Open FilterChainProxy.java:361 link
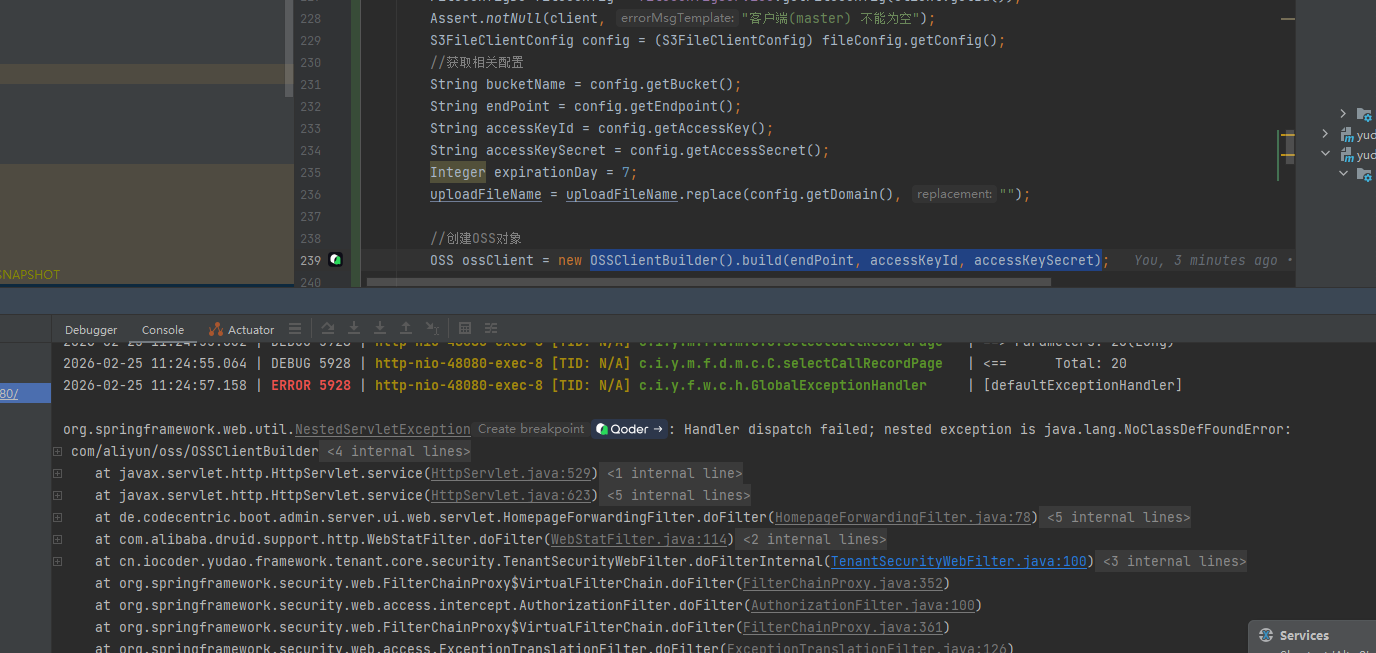Image resolution: width=1376 pixels, height=653 pixels. pos(842,627)
